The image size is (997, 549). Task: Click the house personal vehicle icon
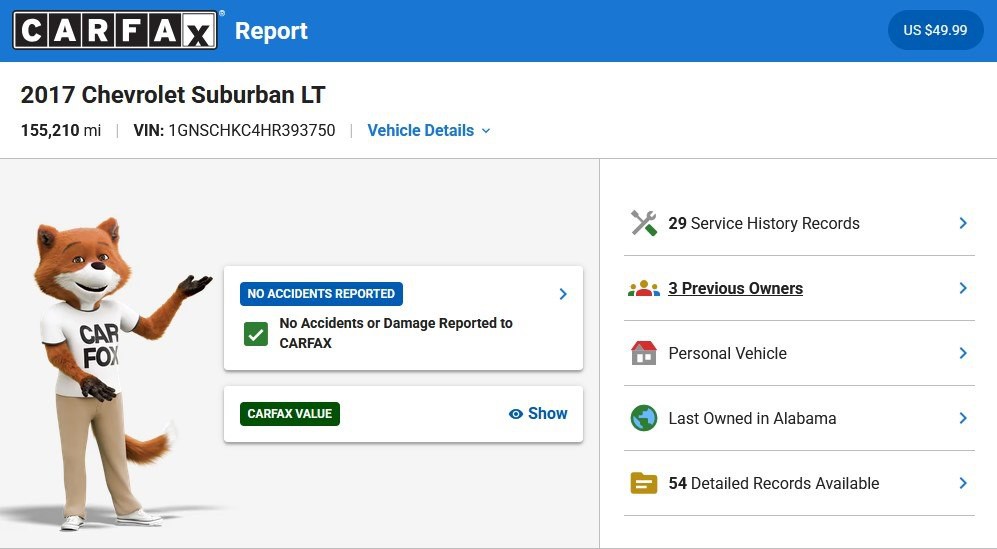[643, 353]
